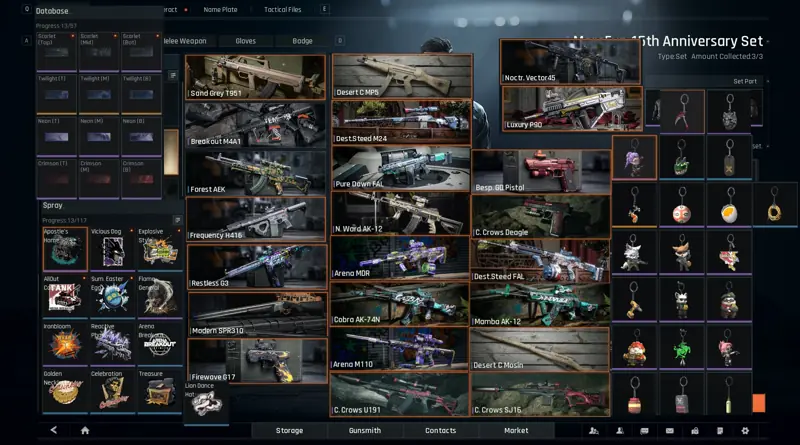Select the Sand Grey T951 skin
Viewport: 800px width, 445px height.
(255, 77)
